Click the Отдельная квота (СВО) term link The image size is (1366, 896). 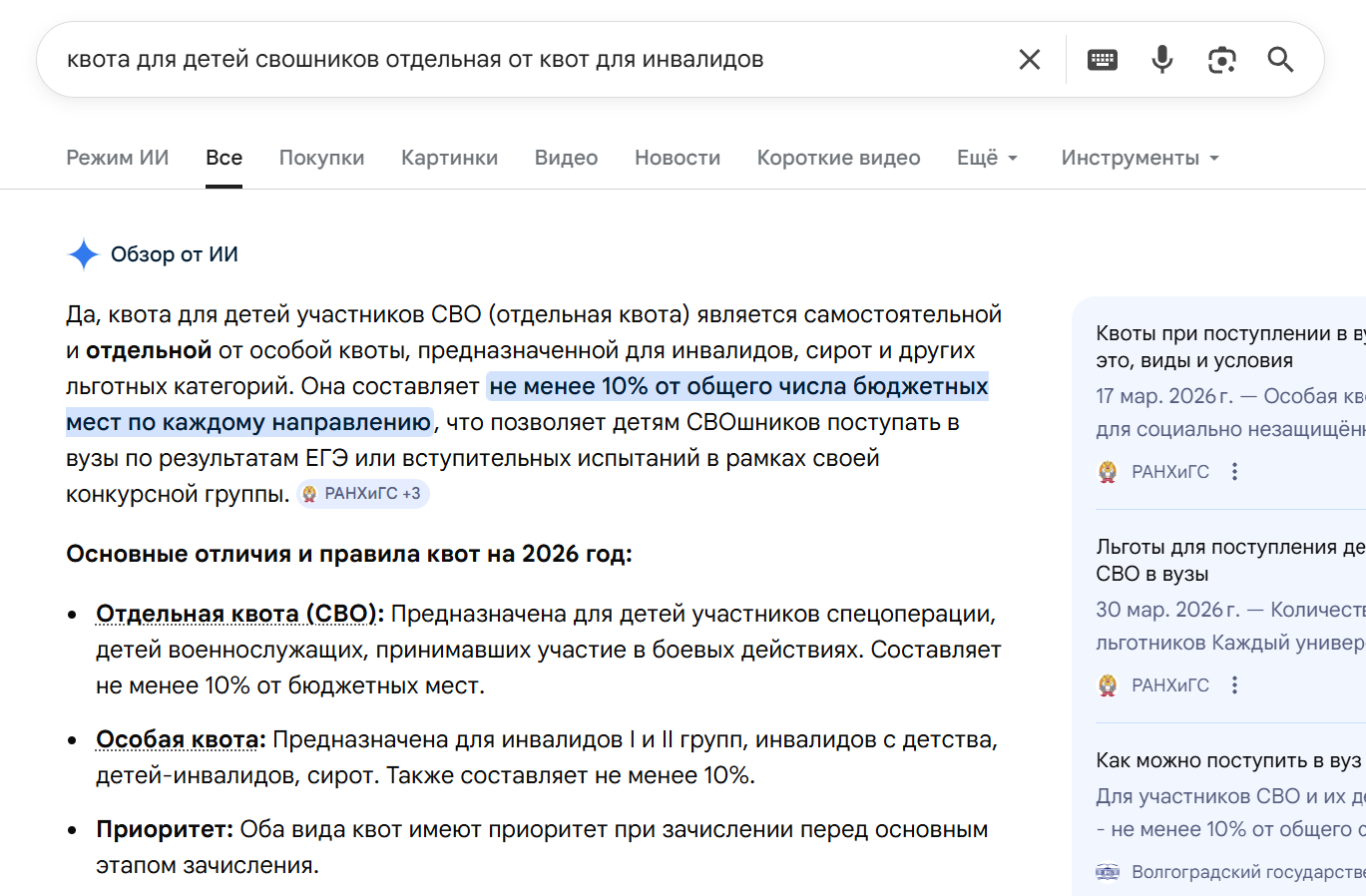(239, 614)
